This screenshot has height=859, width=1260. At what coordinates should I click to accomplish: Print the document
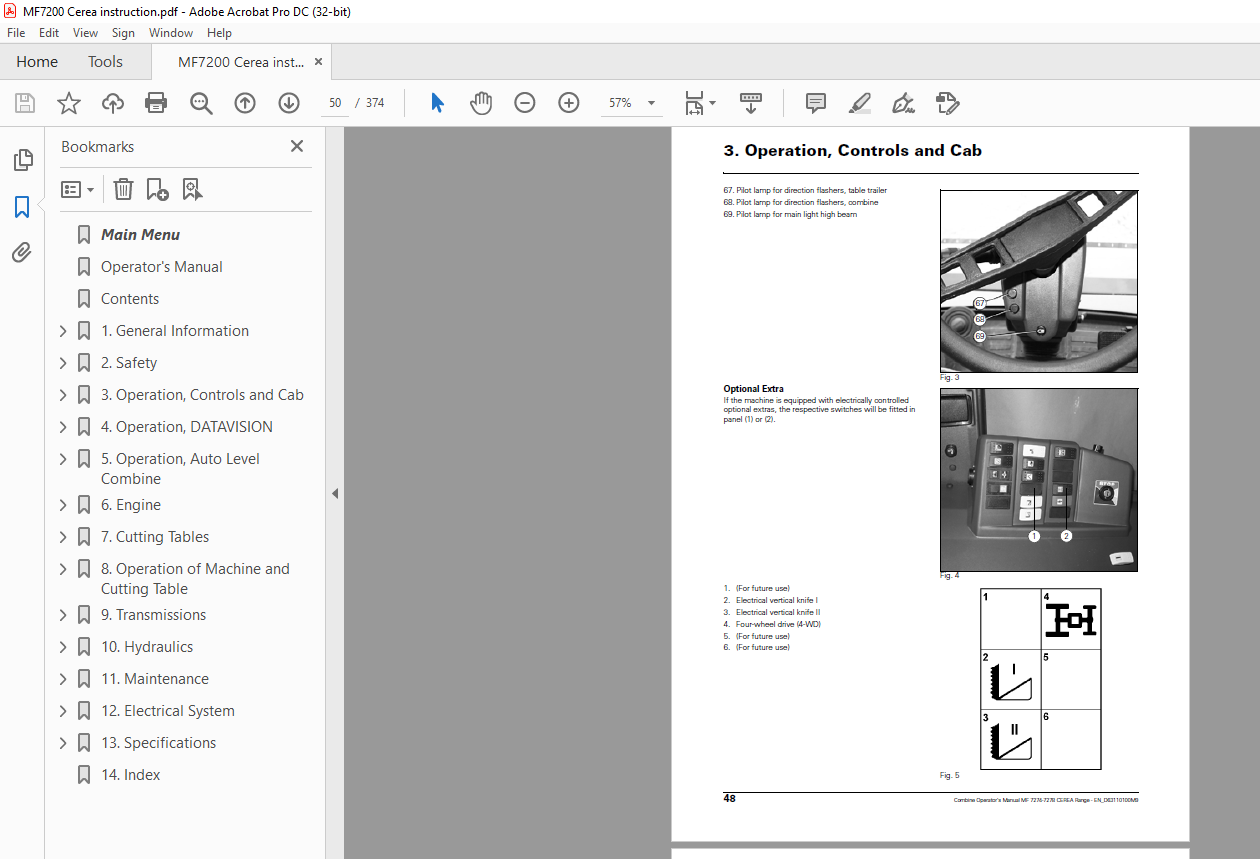click(156, 103)
